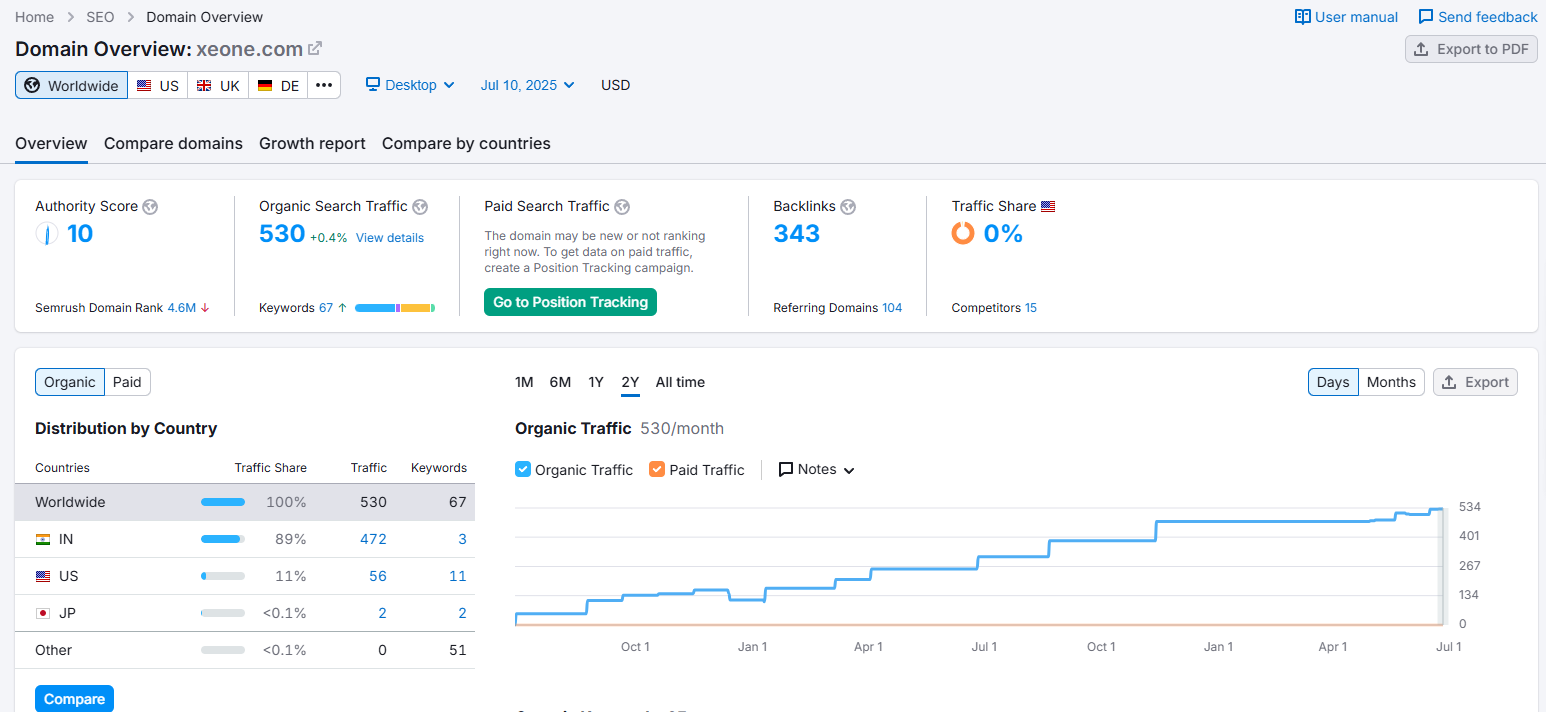Click IN traffic value 472

[x=373, y=539]
